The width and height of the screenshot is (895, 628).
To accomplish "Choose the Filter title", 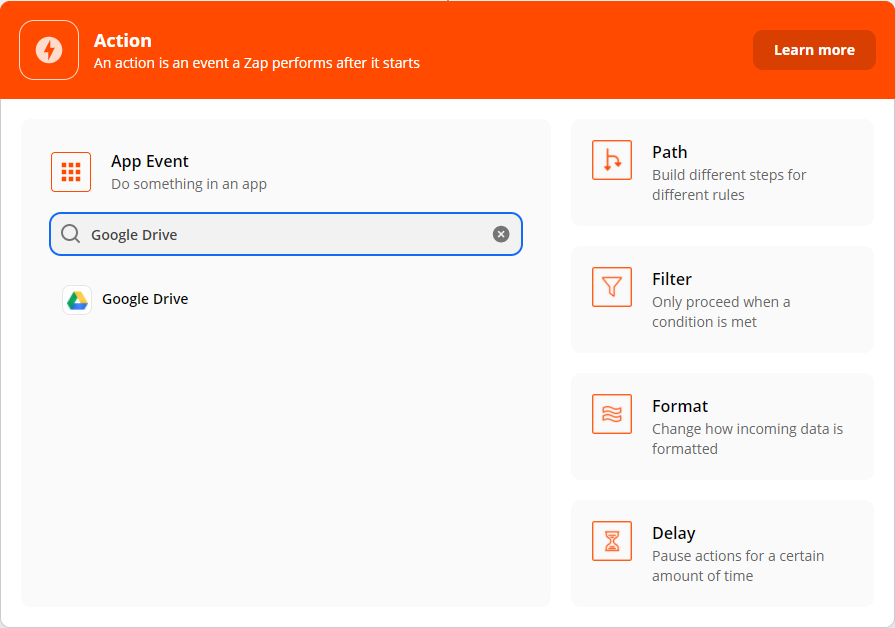I will 672,279.
